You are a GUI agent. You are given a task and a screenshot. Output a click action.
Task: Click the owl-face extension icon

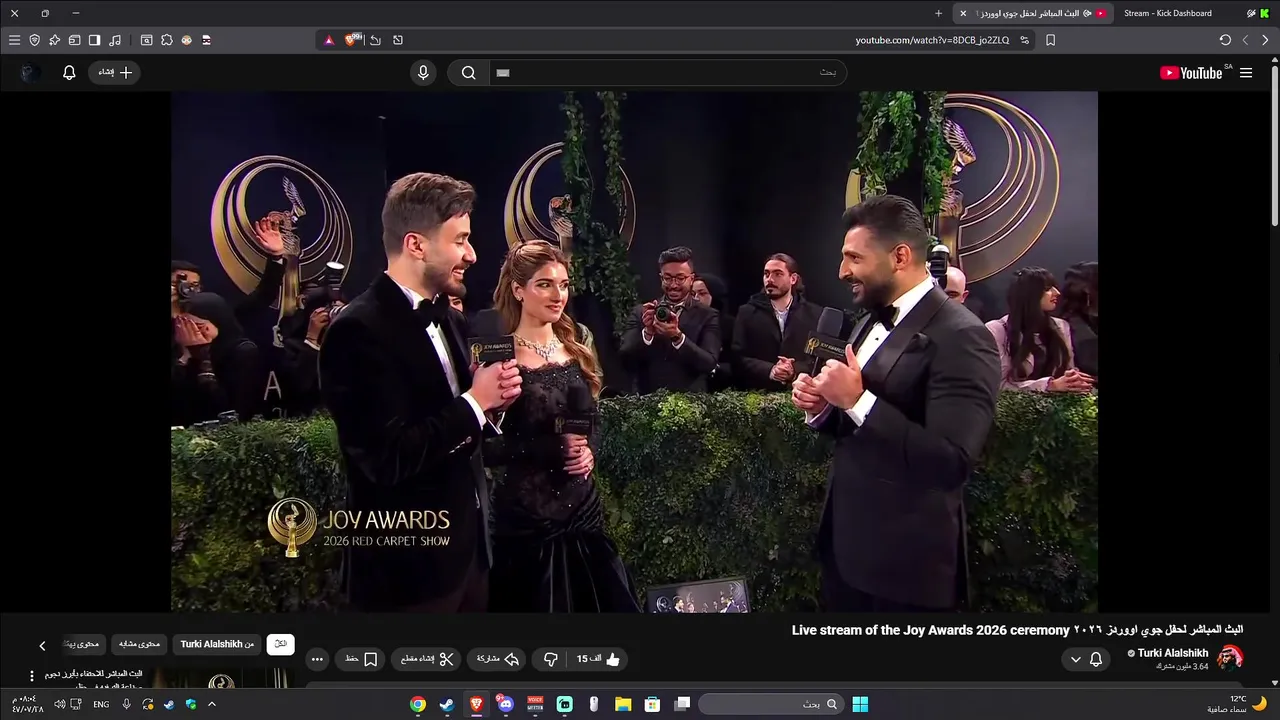(x=186, y=40)
